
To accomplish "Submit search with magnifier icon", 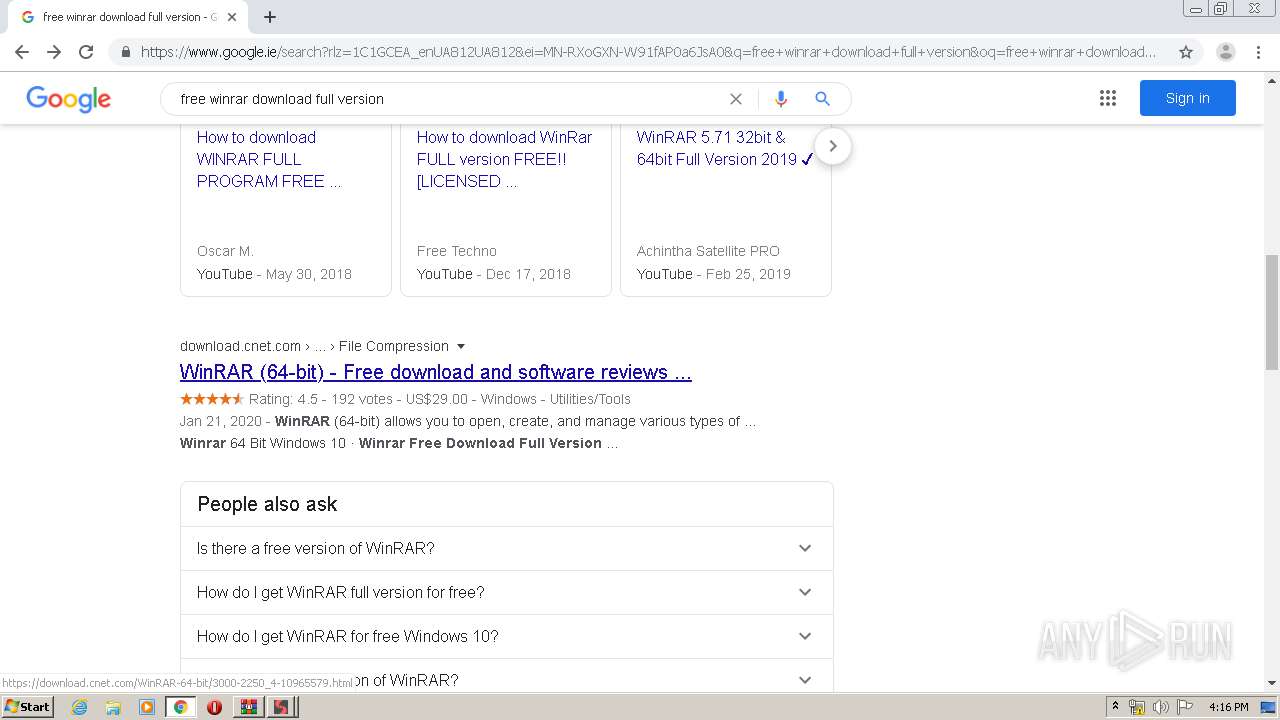I will (822, 99).
